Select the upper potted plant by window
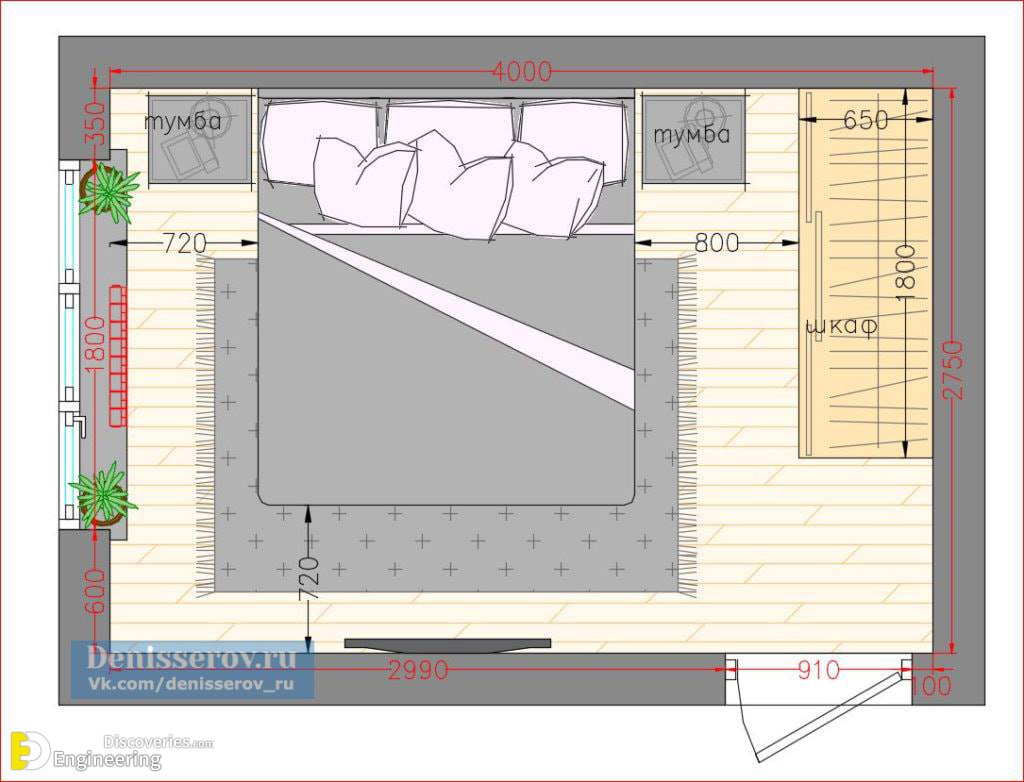The width and height of the screenshot is (1024, 782). [x=108, y=192]
